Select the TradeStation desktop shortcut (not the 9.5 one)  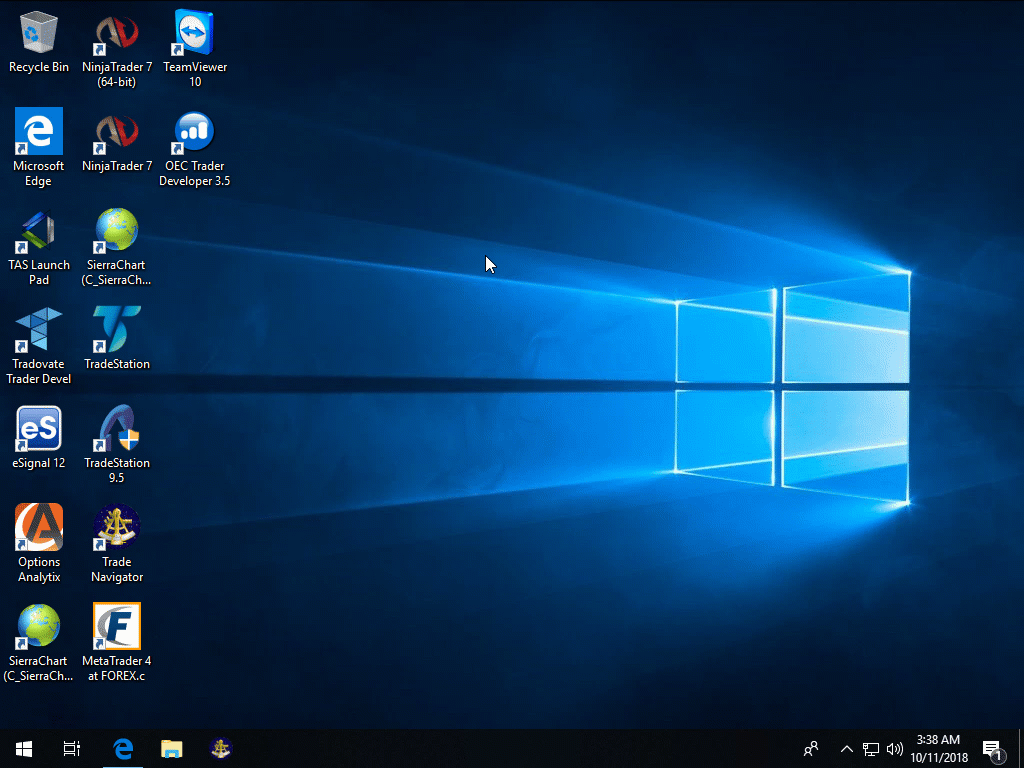[x=117, y=340]
